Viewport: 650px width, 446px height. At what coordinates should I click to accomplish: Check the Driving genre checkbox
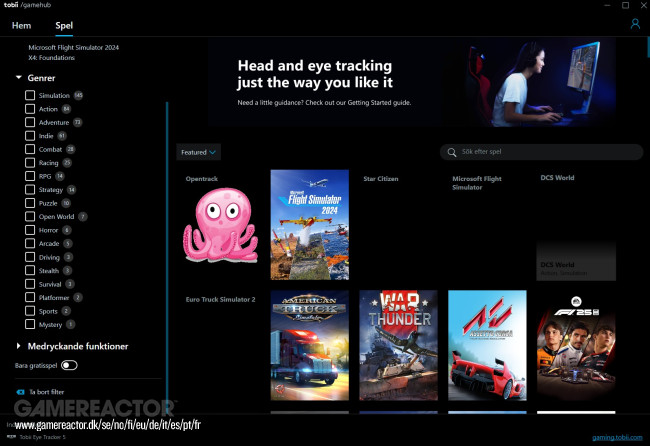point(30,257)
